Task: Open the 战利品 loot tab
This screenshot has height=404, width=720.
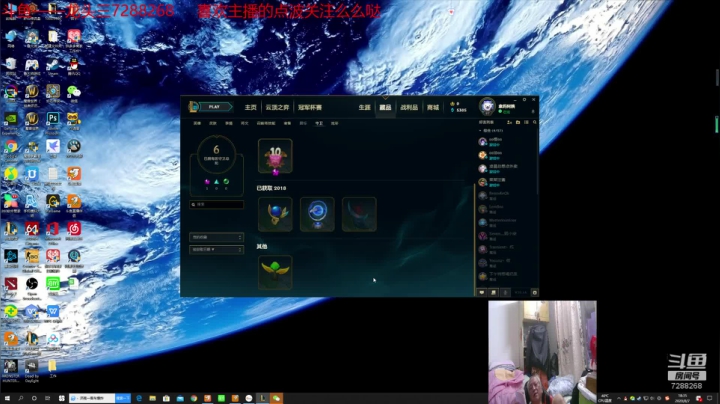Action: pyautogui.click(x=409, y=107)
